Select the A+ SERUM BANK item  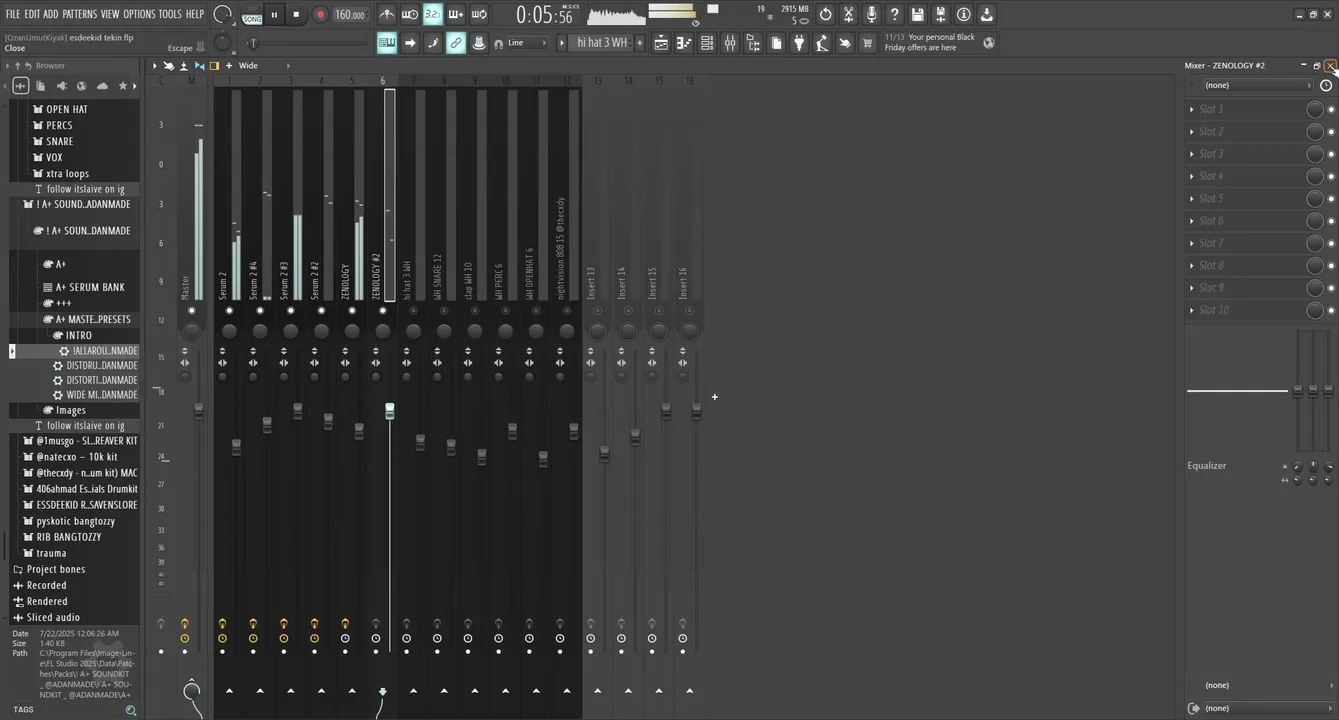click(90, 287)
